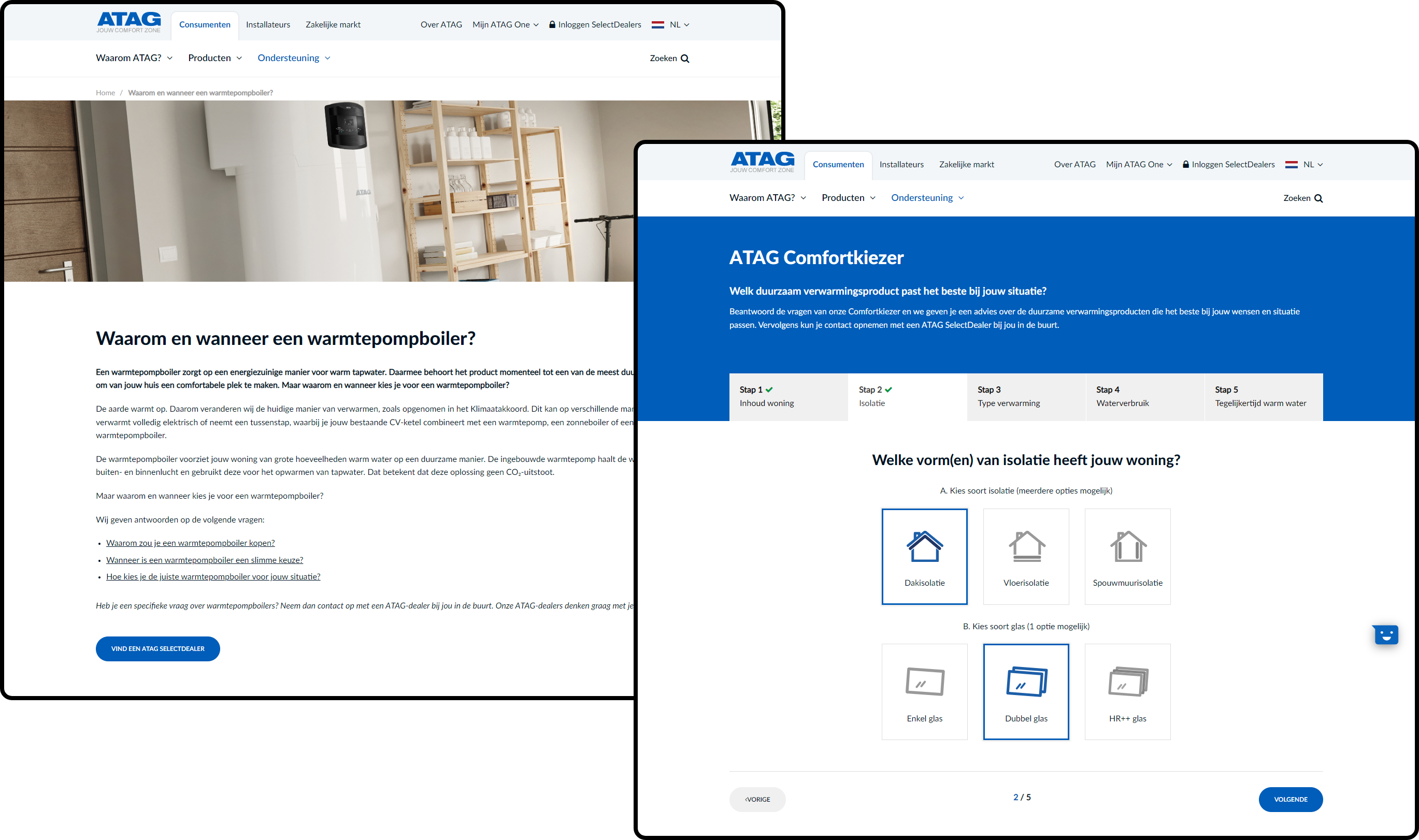Viewport: 1419px width, 840px height.
Task: Go back with the Vorige button
Action: 757,799
